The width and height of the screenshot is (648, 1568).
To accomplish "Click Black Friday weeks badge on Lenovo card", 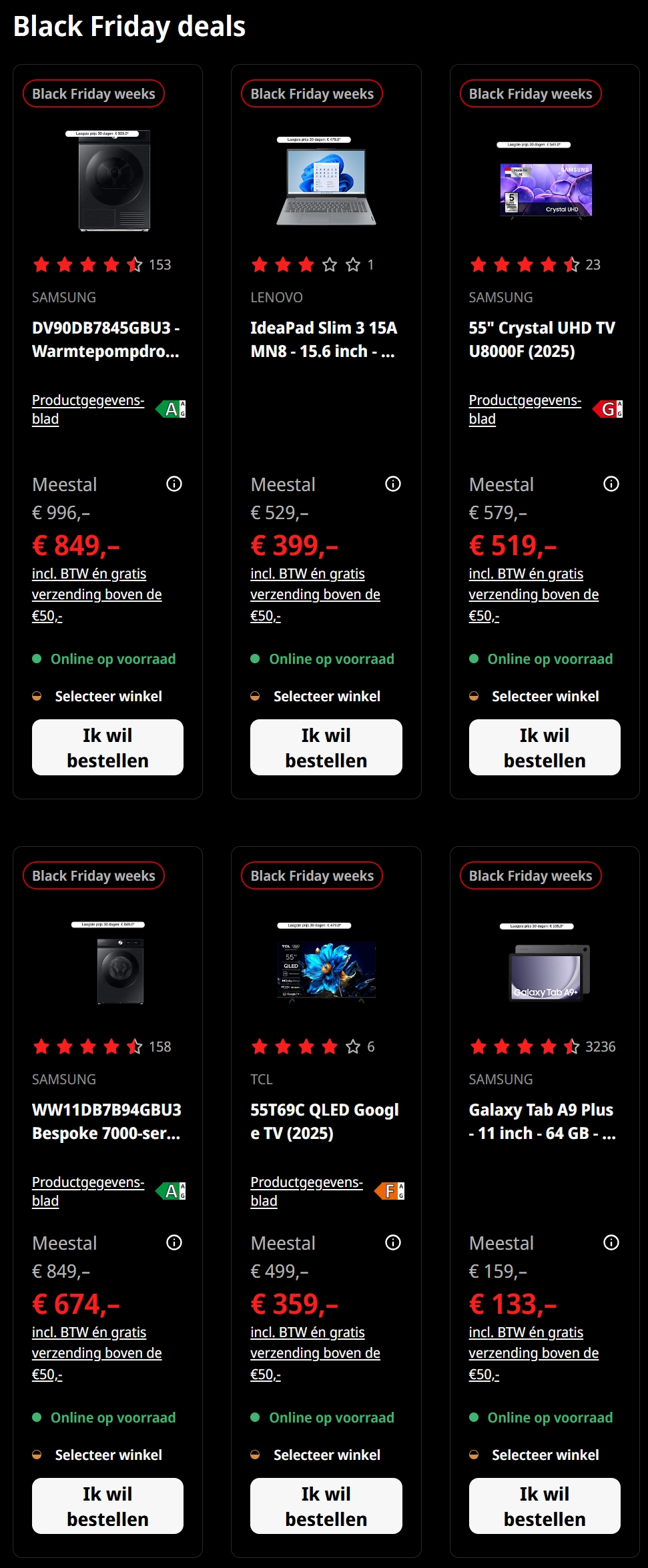I will click(312, 94).
